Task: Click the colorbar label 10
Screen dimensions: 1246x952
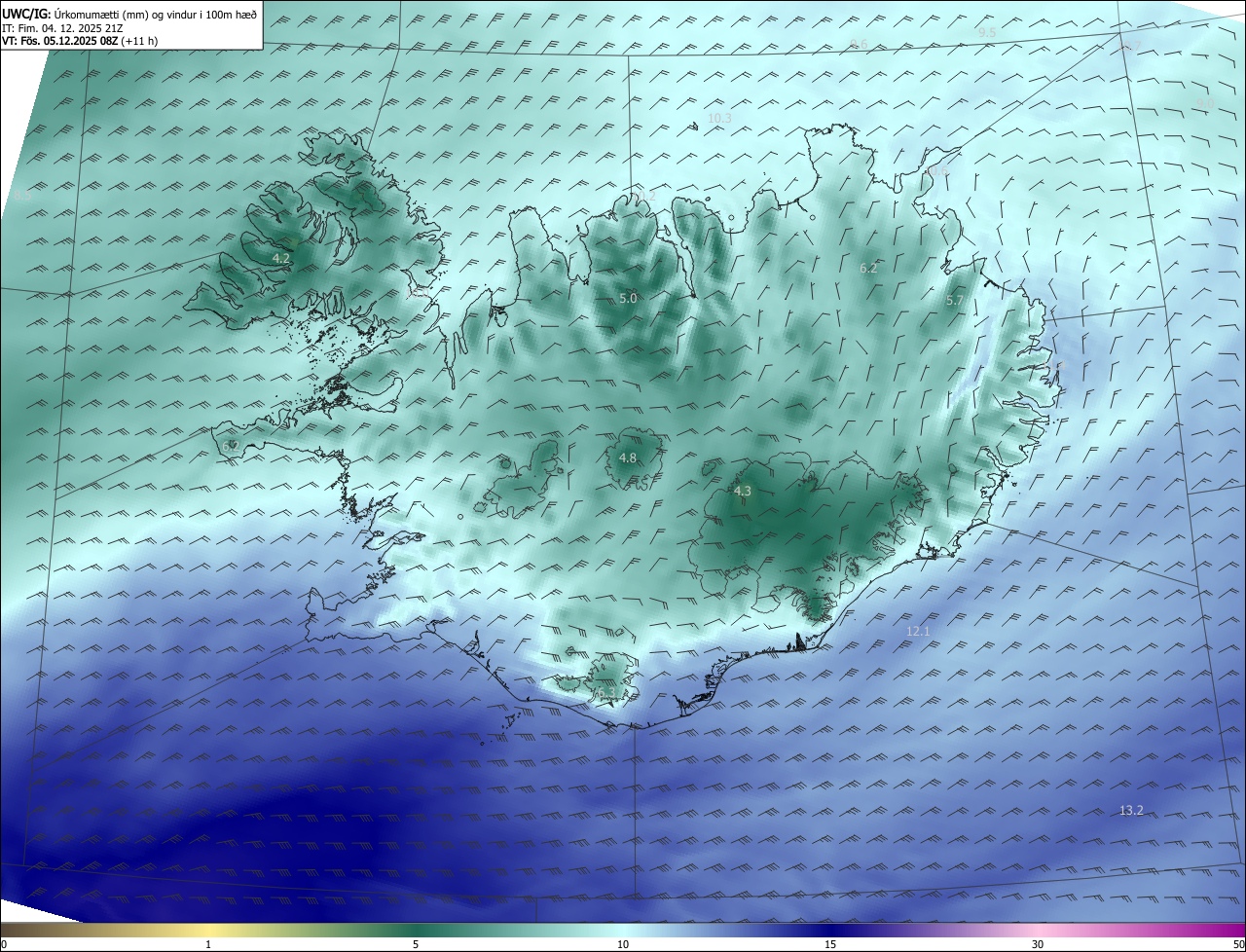Action: point(623,944)
